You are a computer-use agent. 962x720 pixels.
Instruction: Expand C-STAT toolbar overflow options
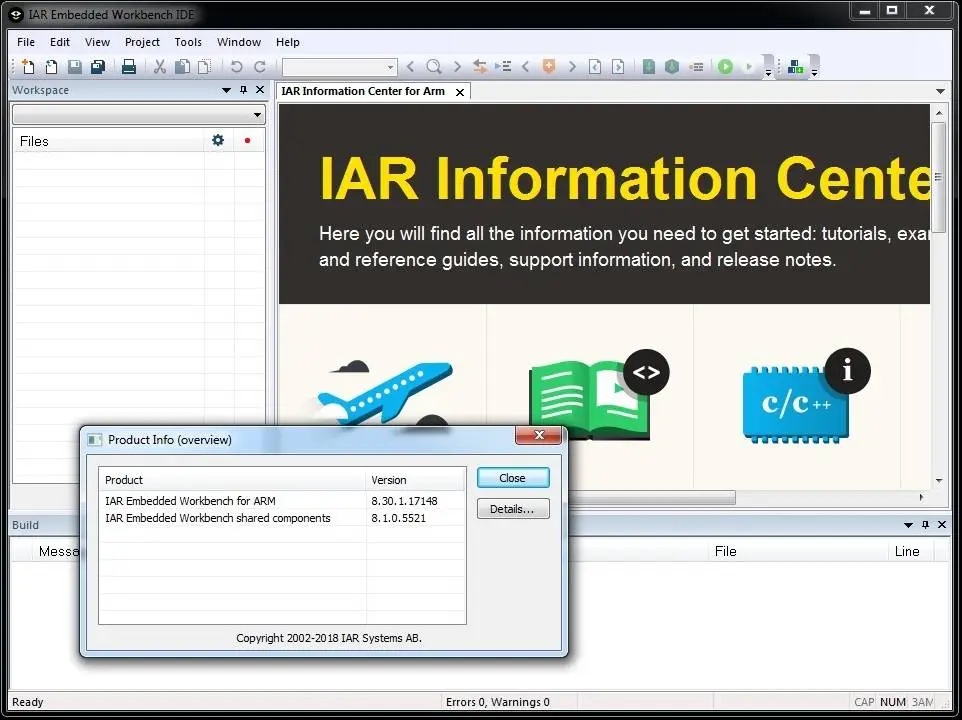[x=814, y=73]
